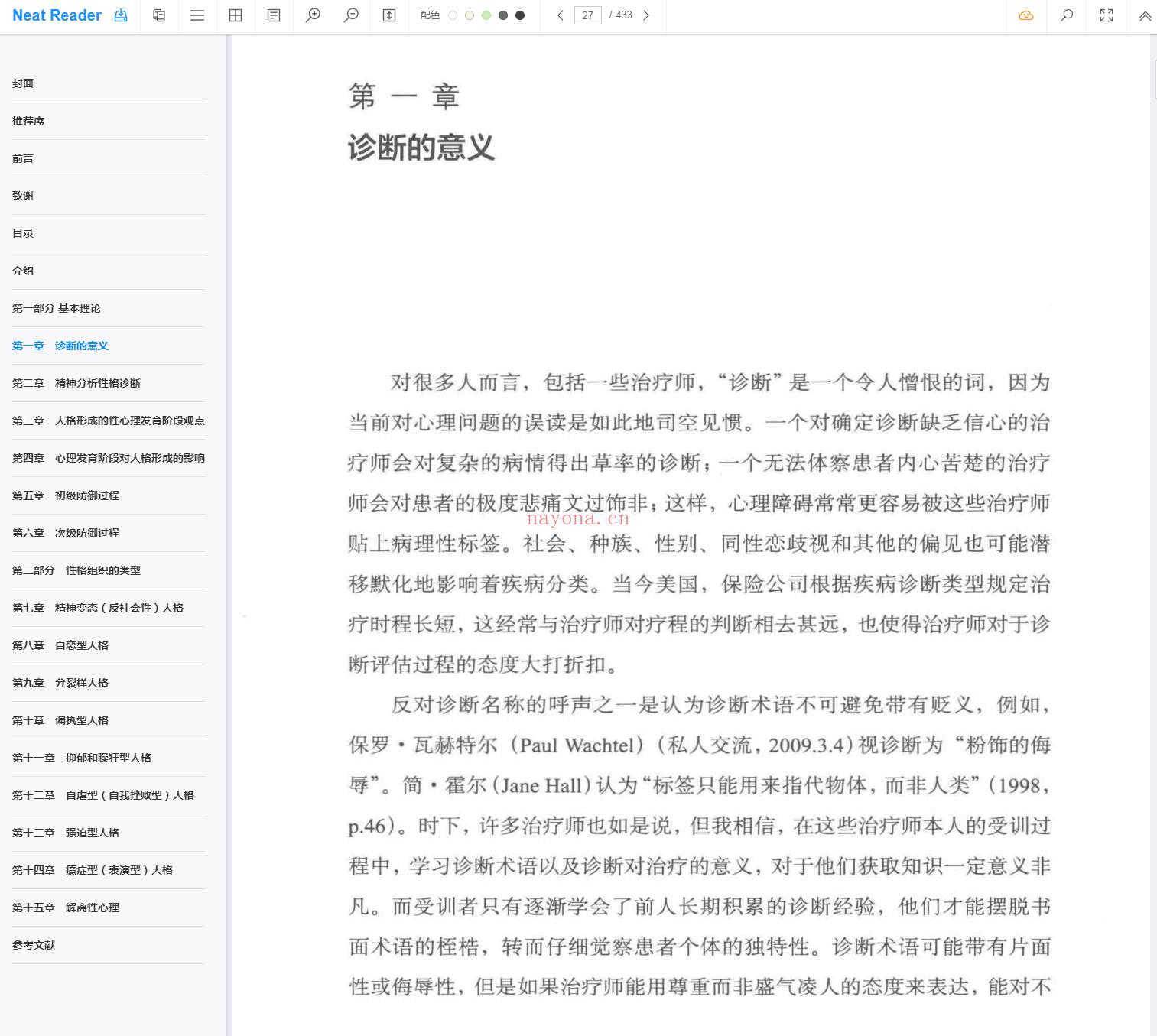This screenshot has width=1157, height=1036.
Task: Select 第一章 诊断的意义 chapter
Action: coord(60,346)
